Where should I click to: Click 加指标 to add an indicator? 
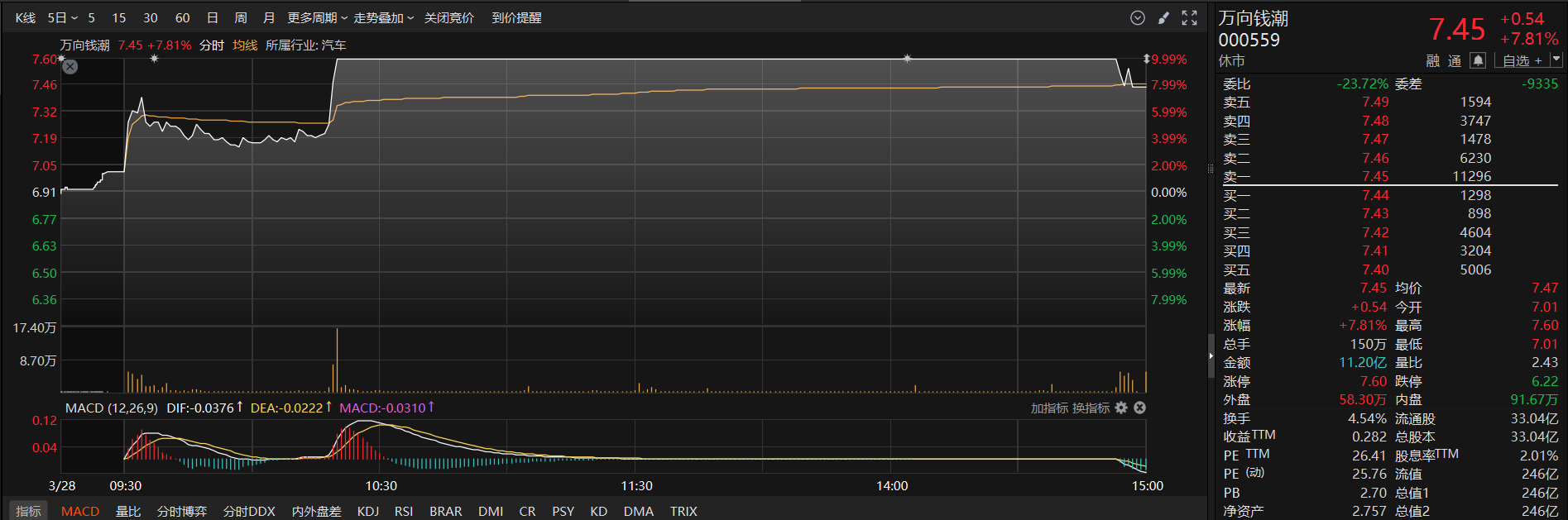click(1049, 408)
